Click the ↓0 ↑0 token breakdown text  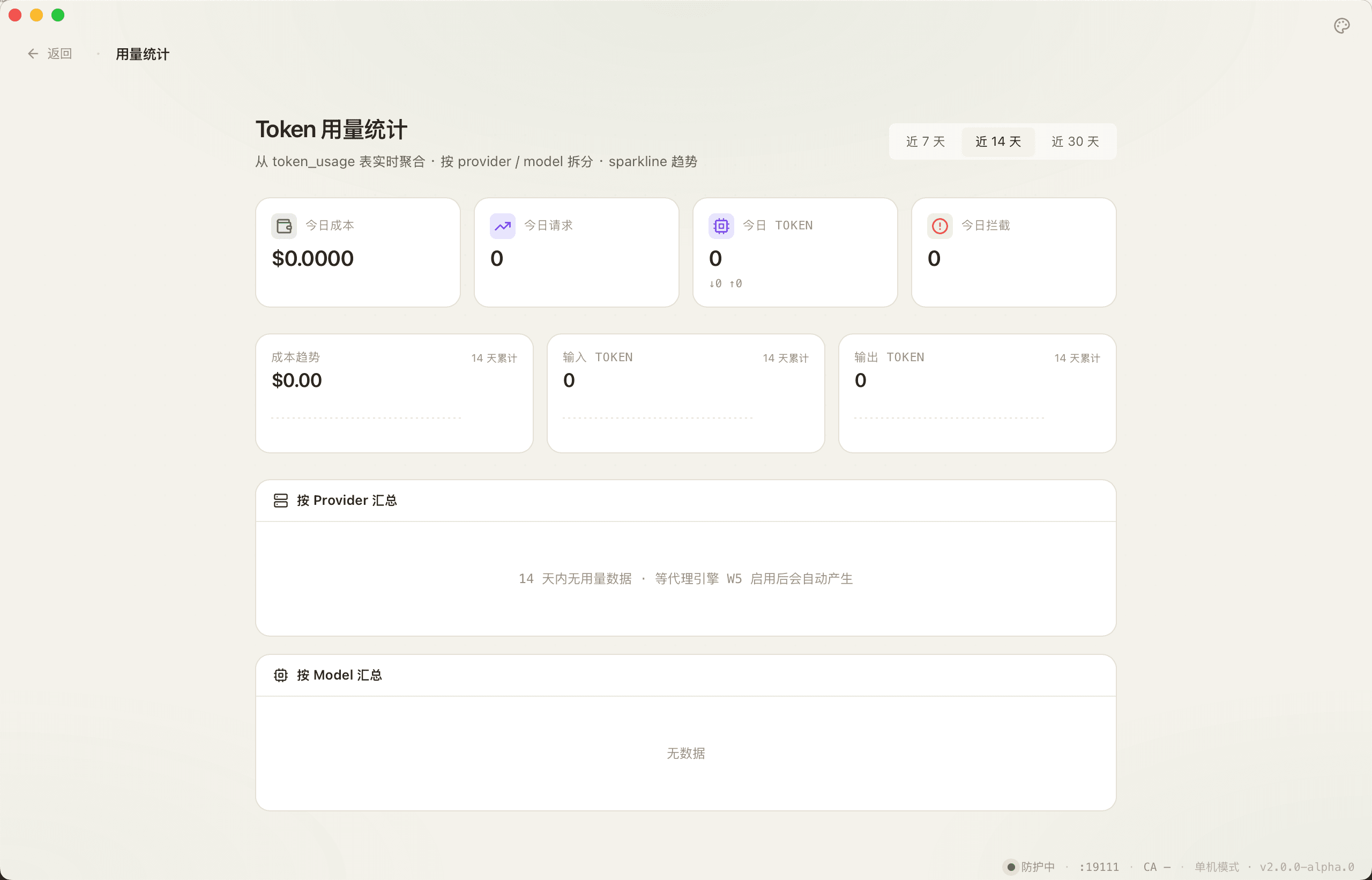click(x=726, y=284)
